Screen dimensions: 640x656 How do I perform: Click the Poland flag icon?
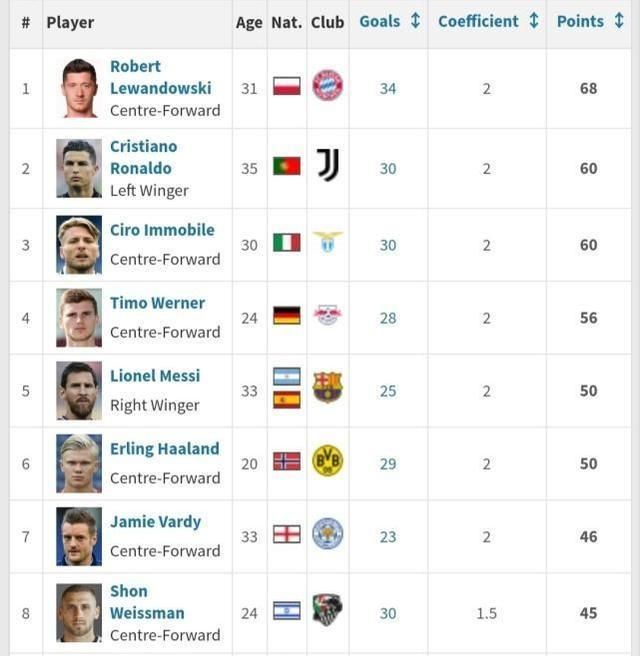287,86
